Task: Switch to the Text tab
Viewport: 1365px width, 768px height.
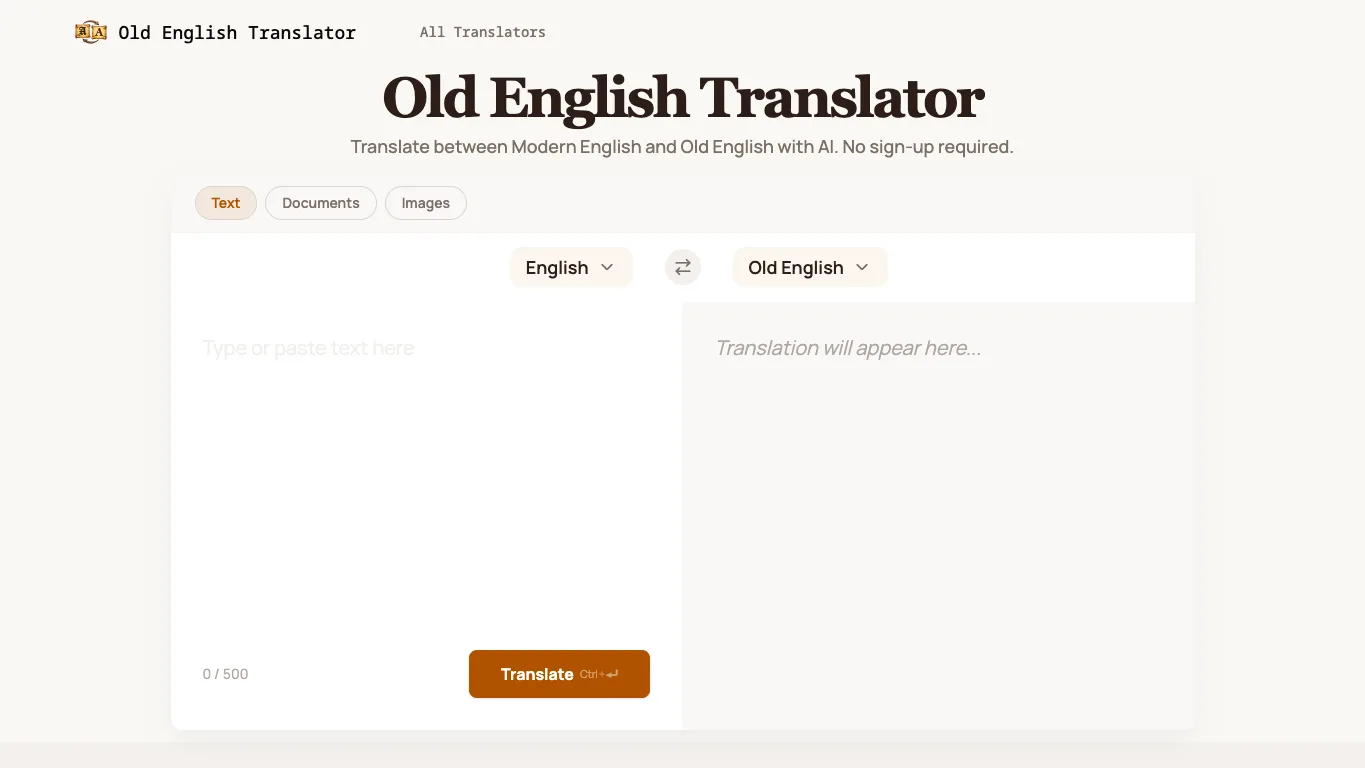Action: pos(226,203)
